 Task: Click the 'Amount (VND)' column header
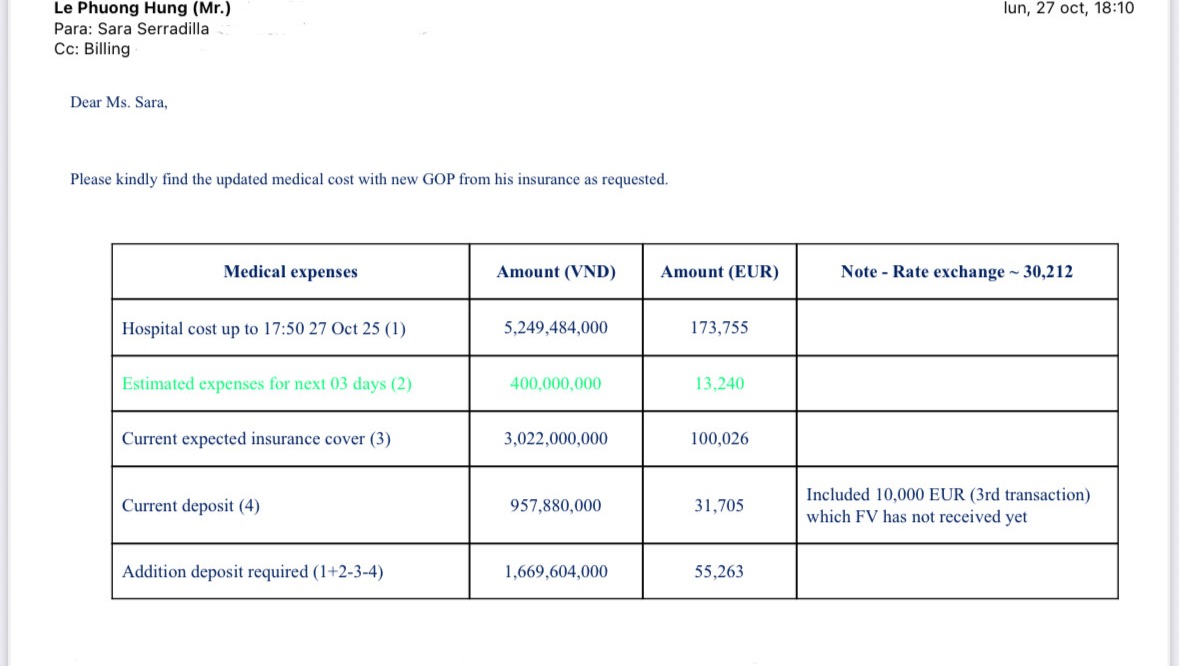[556, 272]
